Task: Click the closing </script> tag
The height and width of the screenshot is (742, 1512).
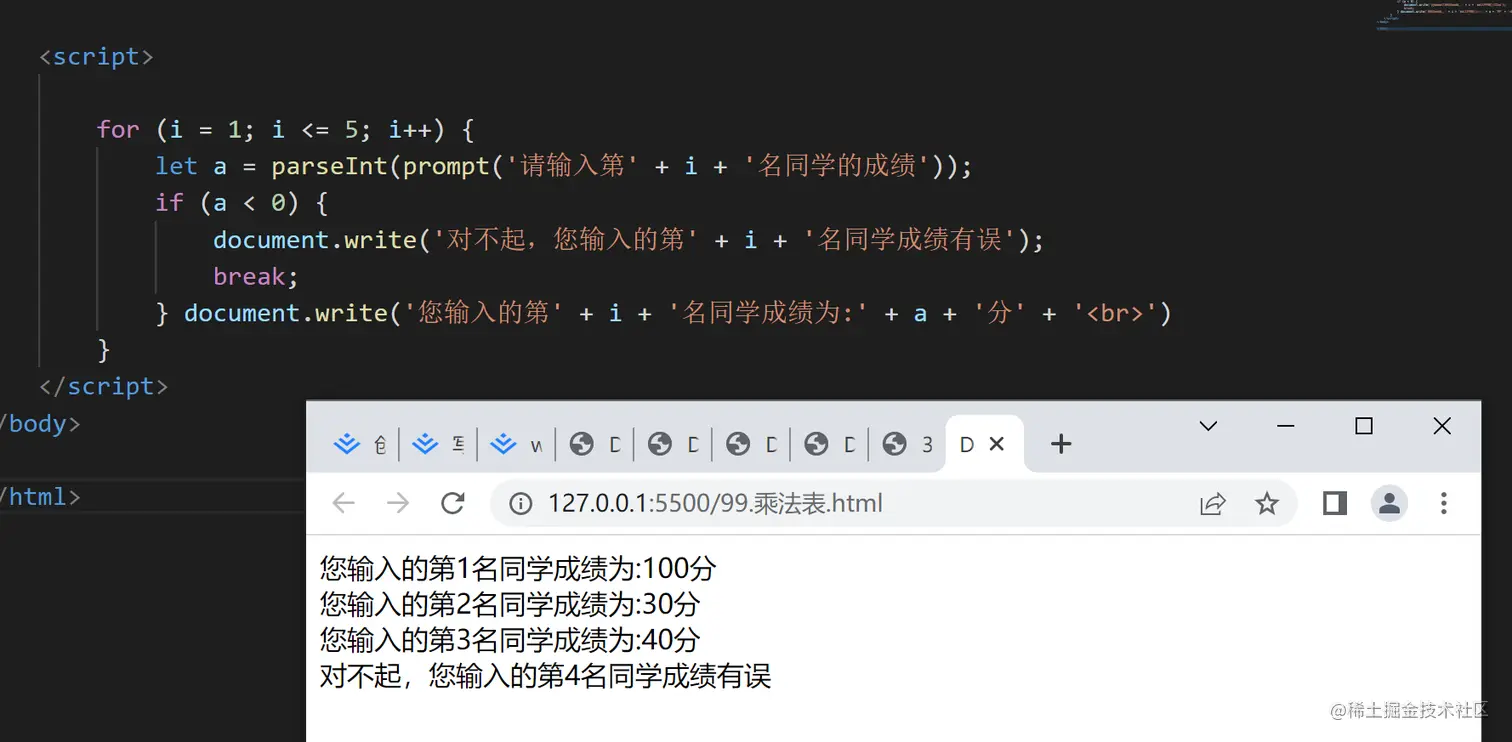Action: coord(103,386)
